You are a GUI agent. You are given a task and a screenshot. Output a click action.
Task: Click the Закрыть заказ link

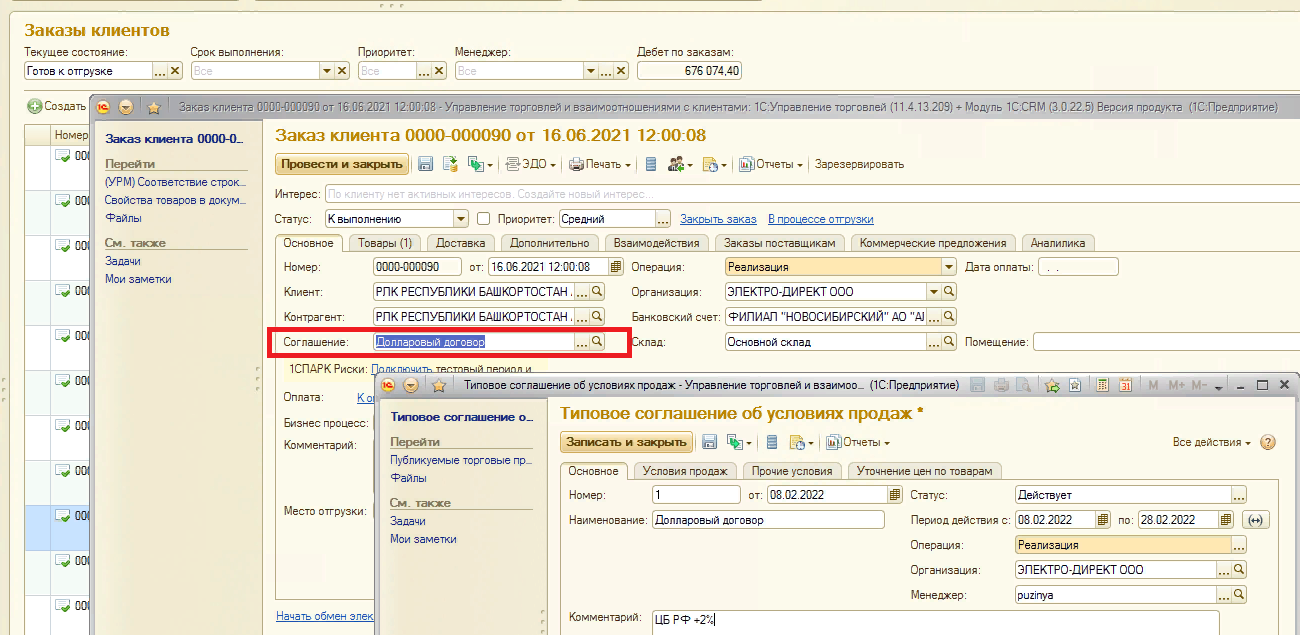[x=718, y=219]
